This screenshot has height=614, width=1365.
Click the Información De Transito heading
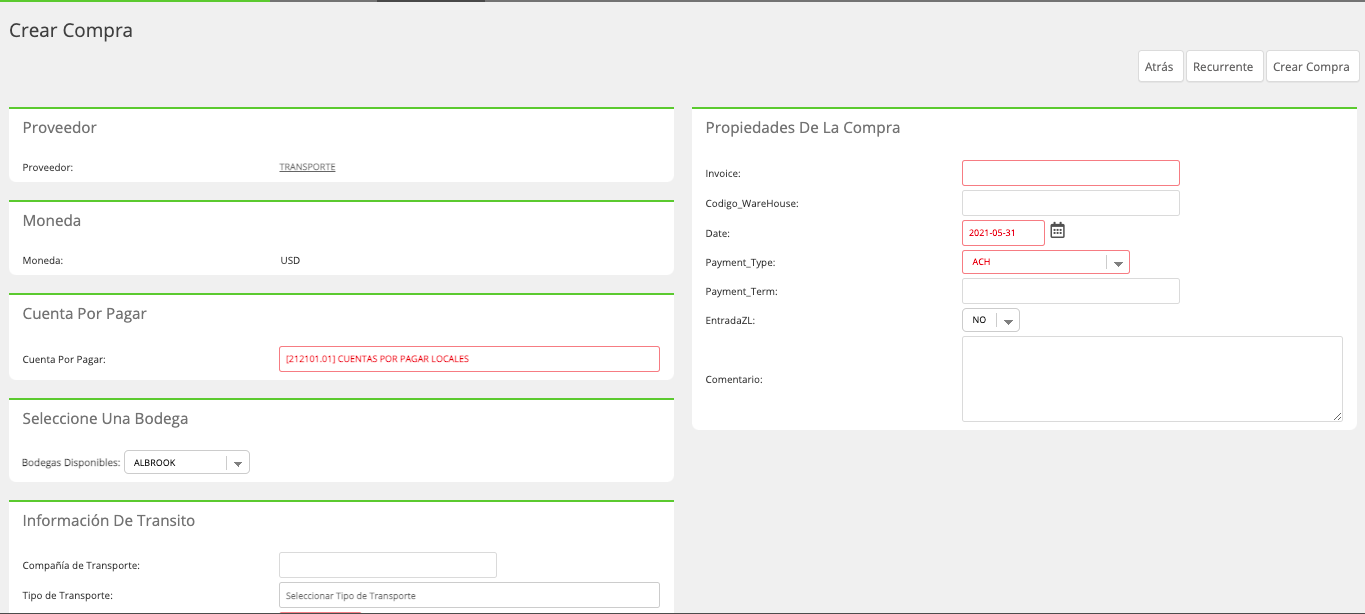pyautogui.click(x=109, y=521)
